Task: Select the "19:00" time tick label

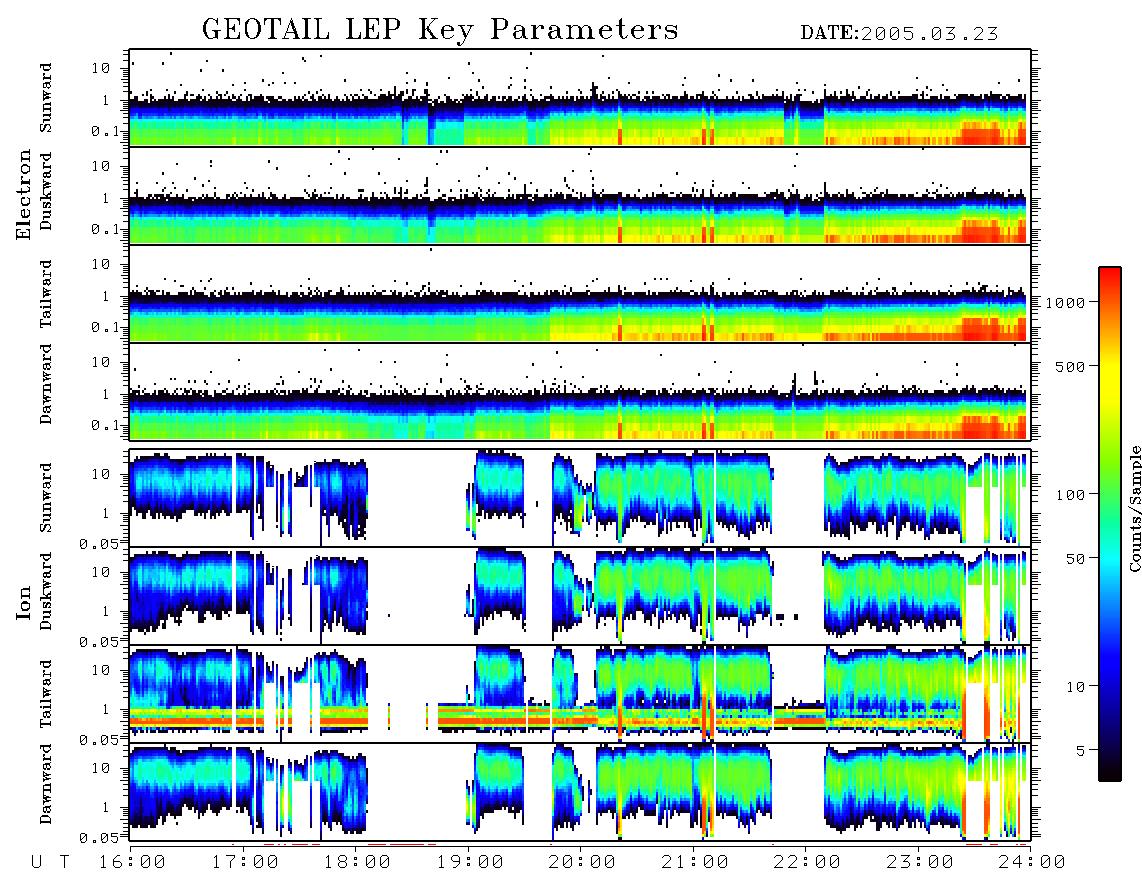Action: [470, 862]
